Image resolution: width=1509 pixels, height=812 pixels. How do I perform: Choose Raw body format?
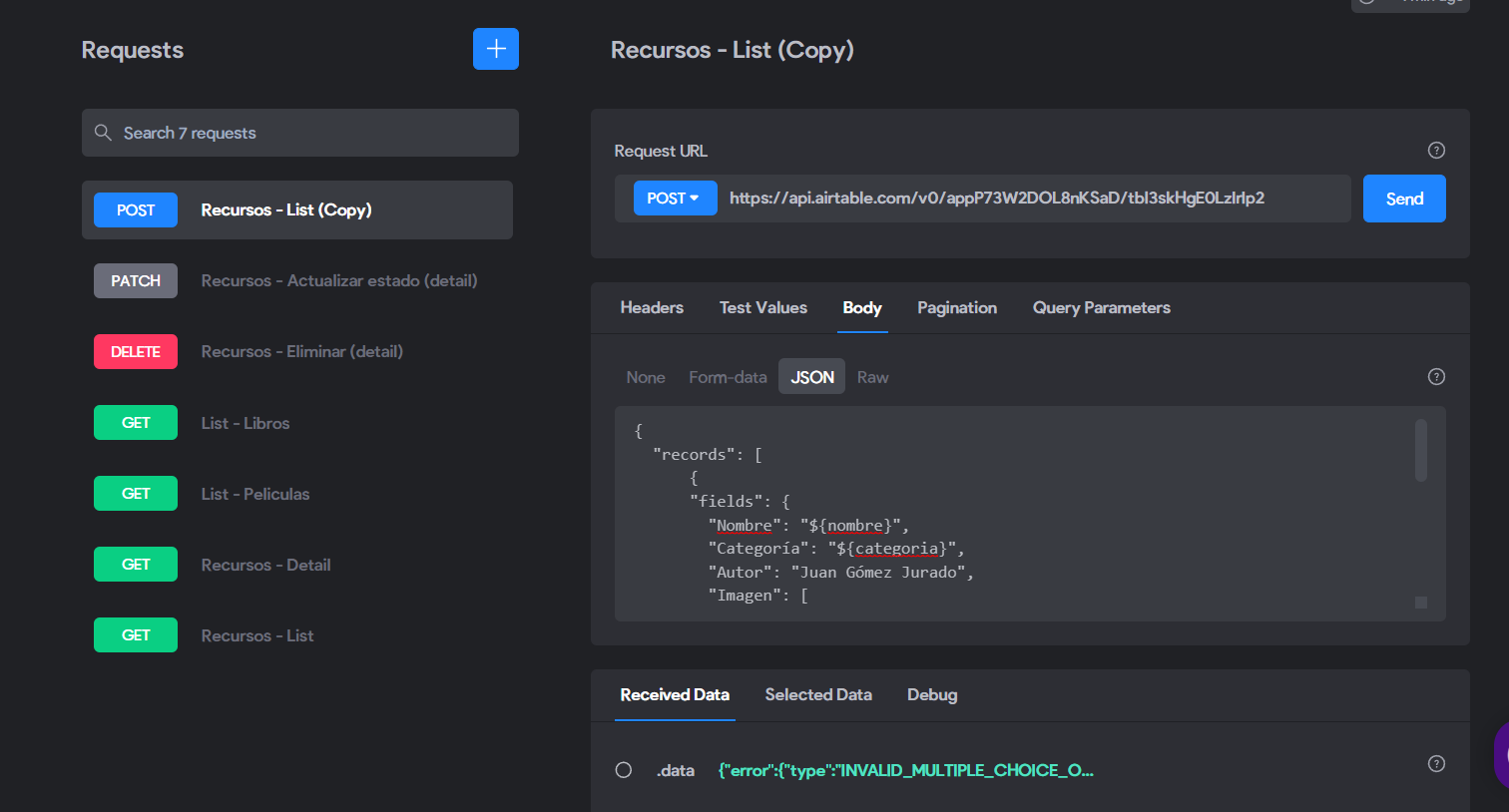coord(872,377)
